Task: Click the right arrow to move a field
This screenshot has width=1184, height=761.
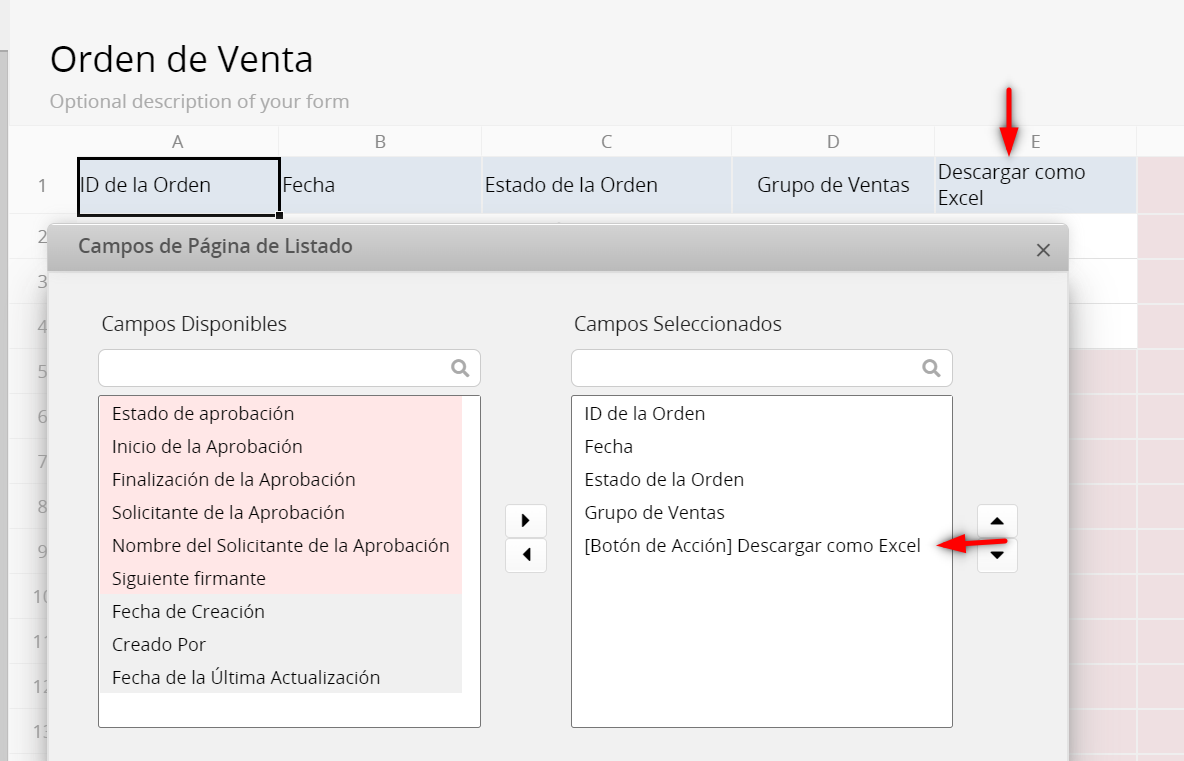Action: (x=525, y=520)
